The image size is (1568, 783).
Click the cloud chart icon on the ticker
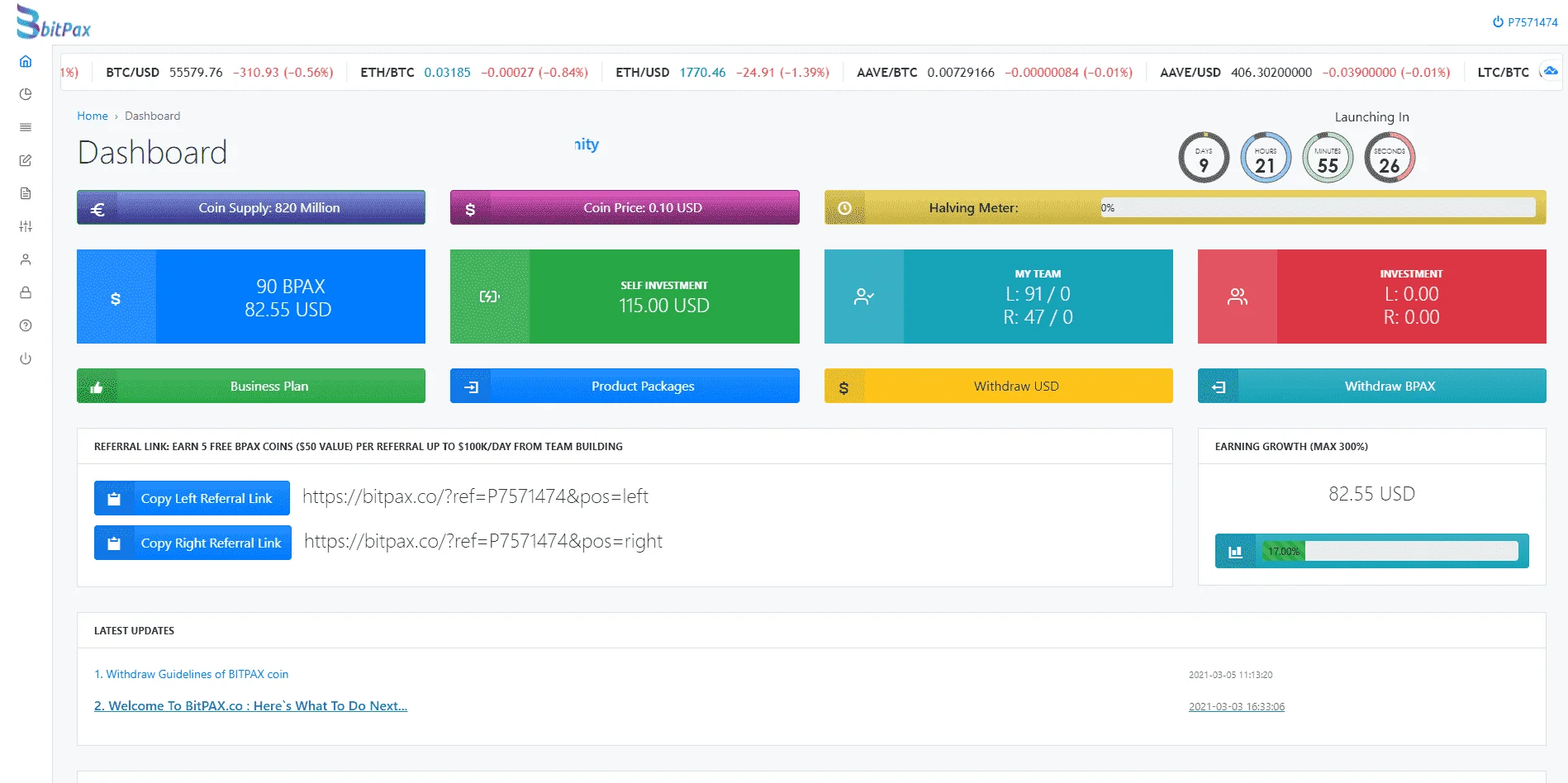click(1551, 72)
